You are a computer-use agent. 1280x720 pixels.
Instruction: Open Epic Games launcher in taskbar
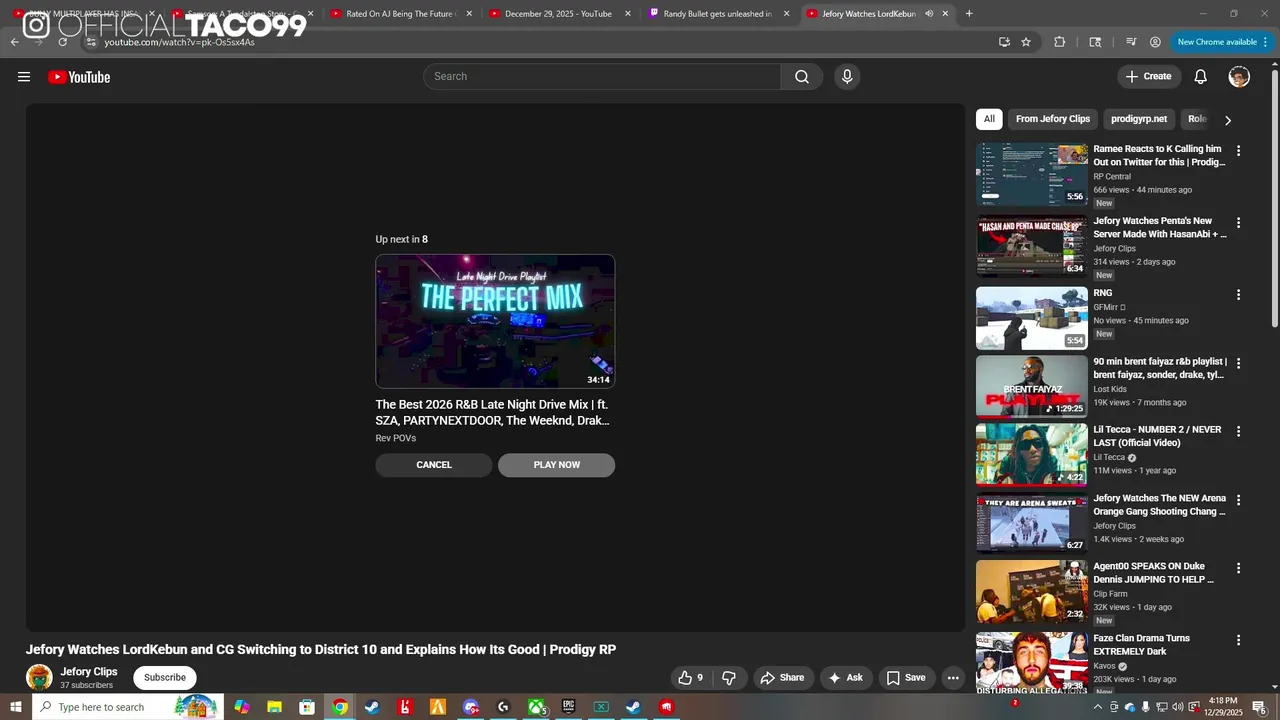(x=568, y=707)
